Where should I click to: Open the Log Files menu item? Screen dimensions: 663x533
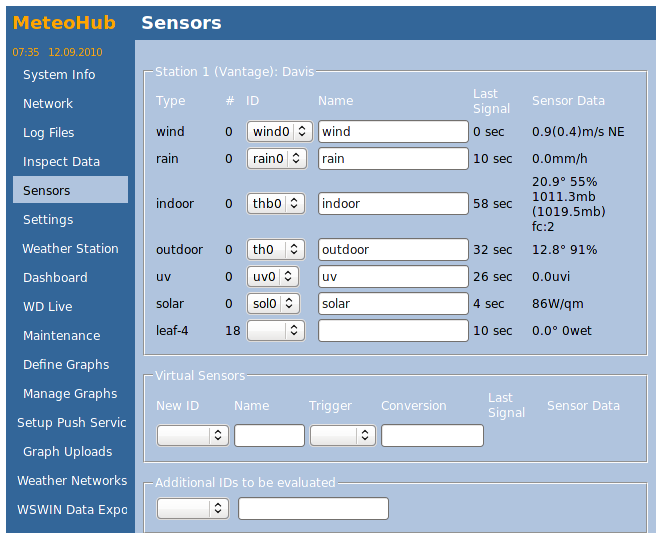tap(49, 133)
